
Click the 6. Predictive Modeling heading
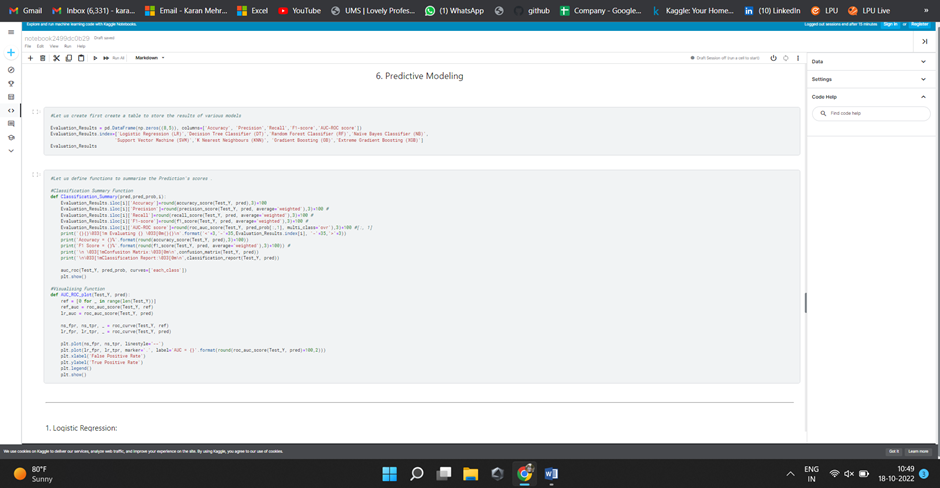click(x=420, y=76)
